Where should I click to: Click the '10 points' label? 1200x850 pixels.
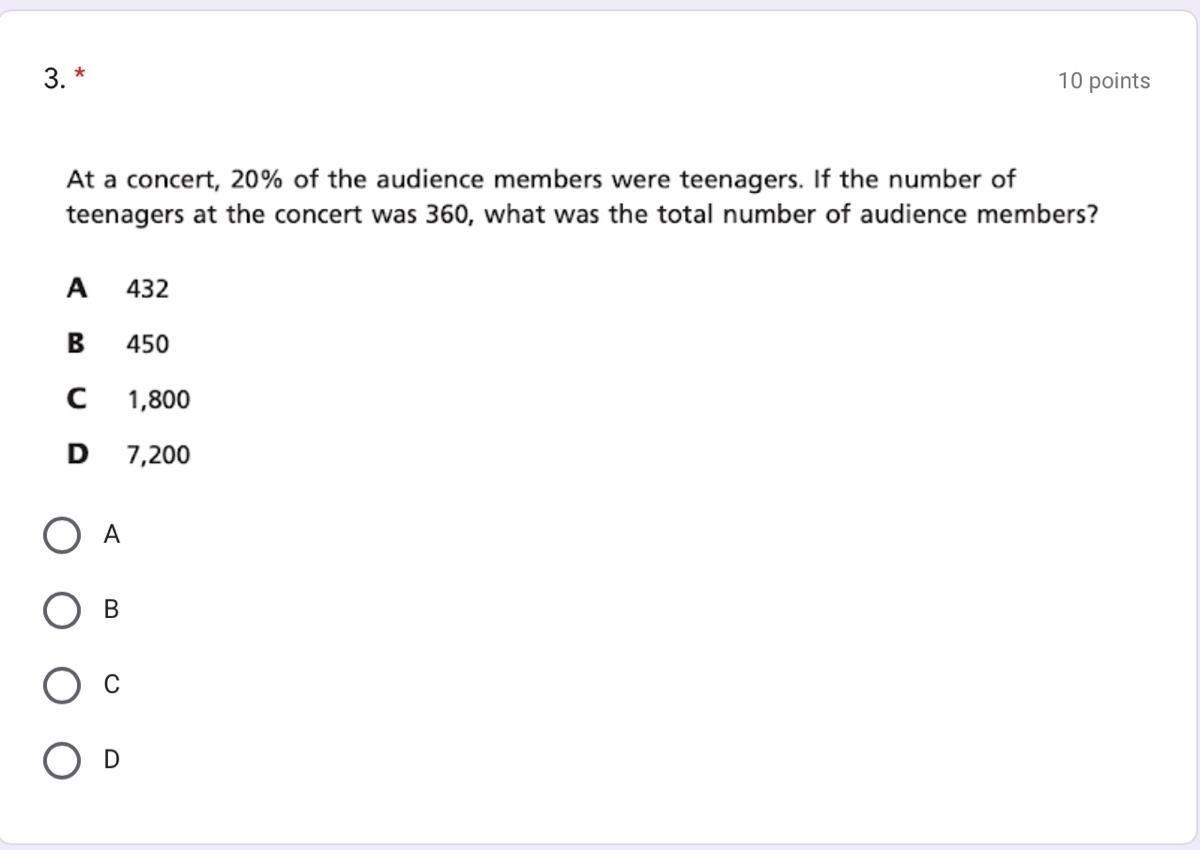pos(1104,81)
